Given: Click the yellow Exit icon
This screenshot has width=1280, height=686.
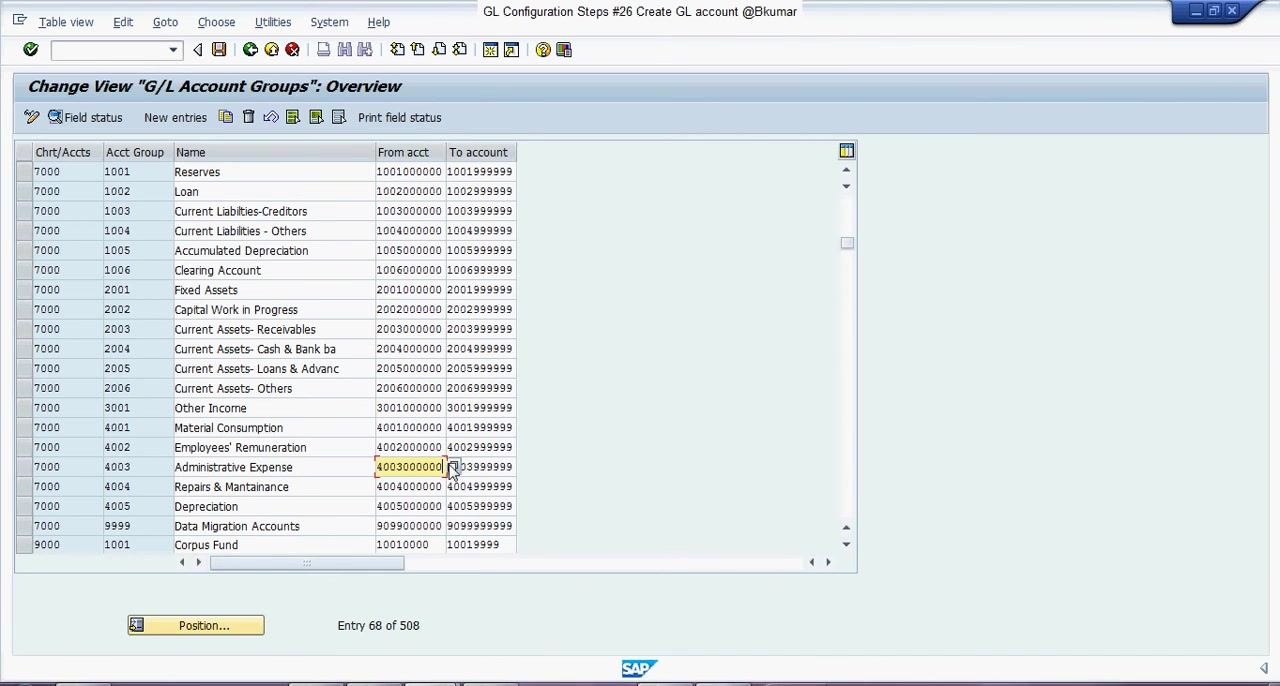Looking at the screenshot, I should pyautogui.click(x=271, y=50).
